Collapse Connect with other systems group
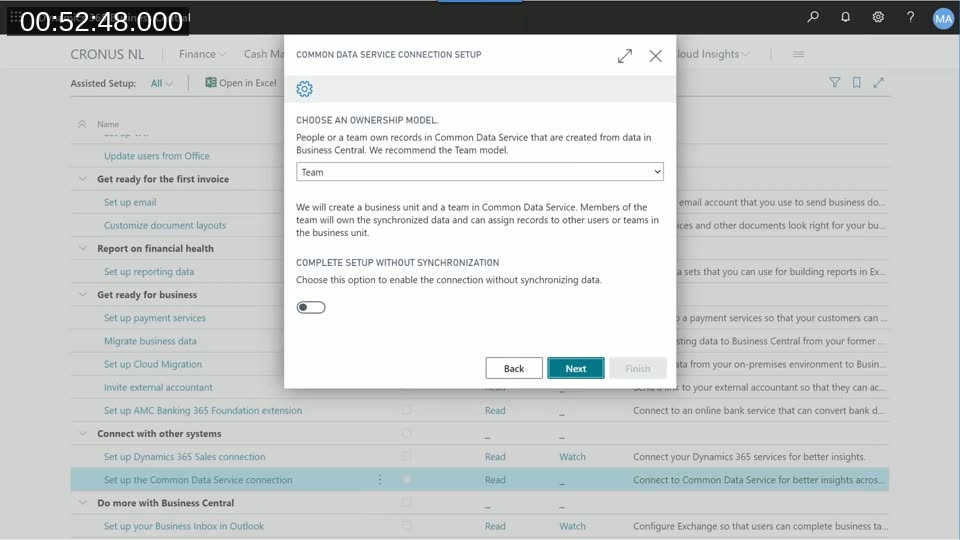960x540 pixels. coord(83,433)
